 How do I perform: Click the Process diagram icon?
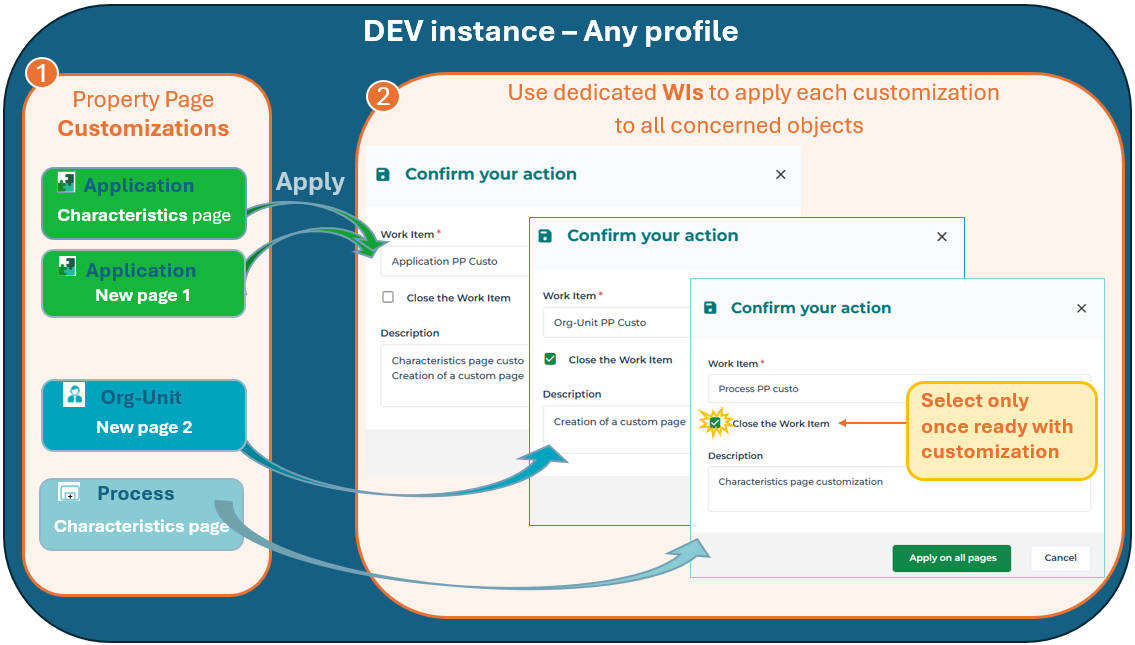(69, 492)
